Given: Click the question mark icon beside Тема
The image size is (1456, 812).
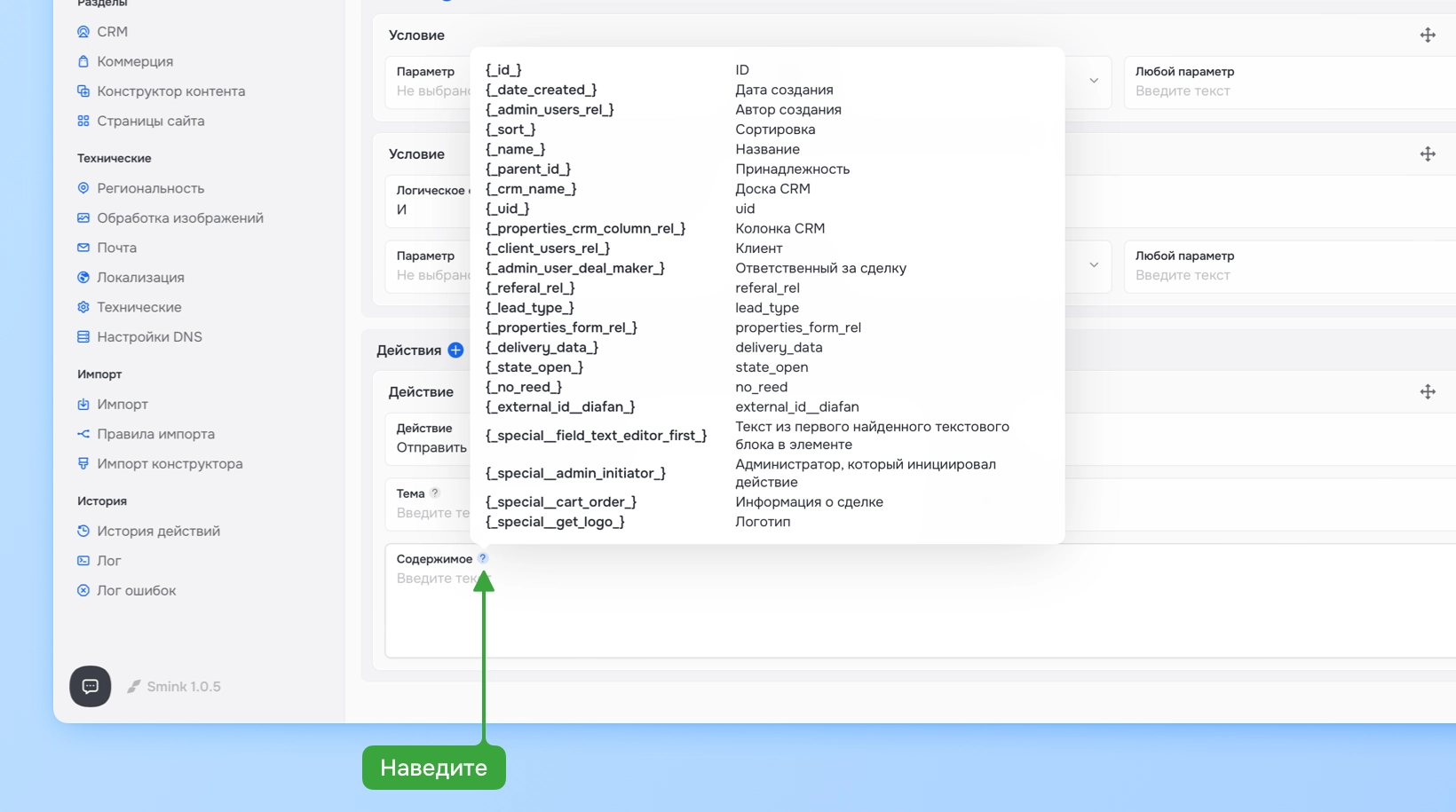Looking at the screenshot, I should click(x=435, y=493).
